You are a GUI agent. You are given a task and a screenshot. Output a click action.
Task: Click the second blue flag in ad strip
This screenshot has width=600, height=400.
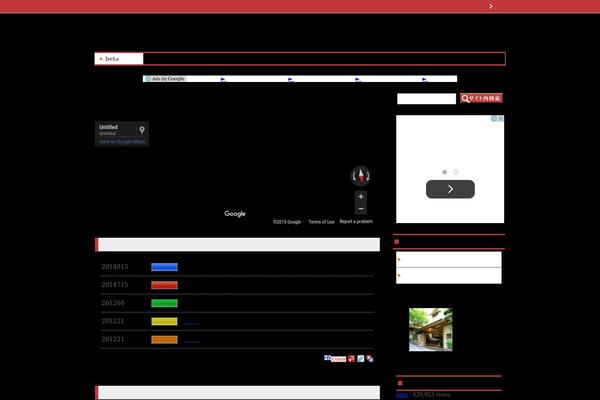pos(291,80)
